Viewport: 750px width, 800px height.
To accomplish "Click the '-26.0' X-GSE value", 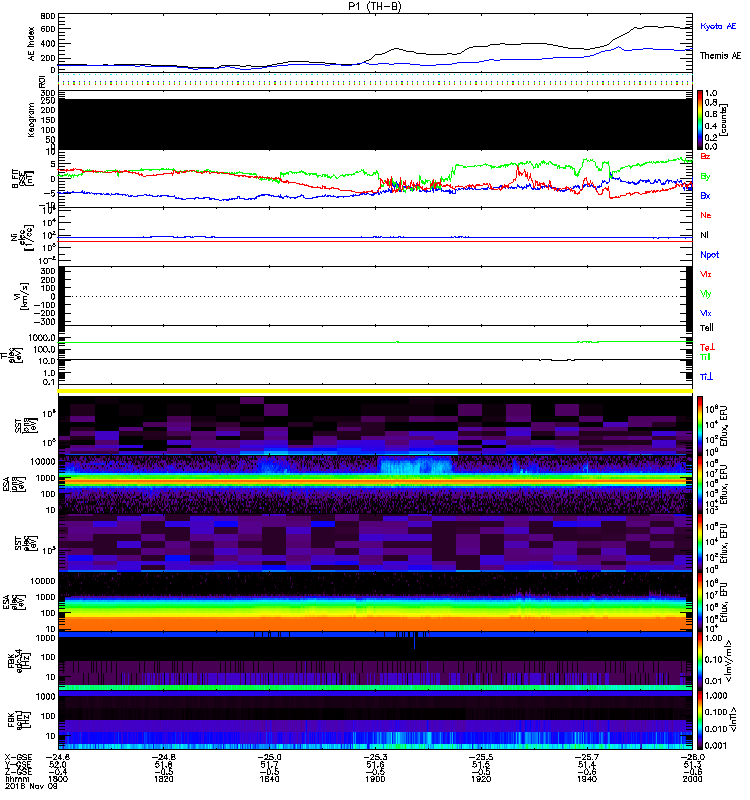I will [x=692, y=758].
